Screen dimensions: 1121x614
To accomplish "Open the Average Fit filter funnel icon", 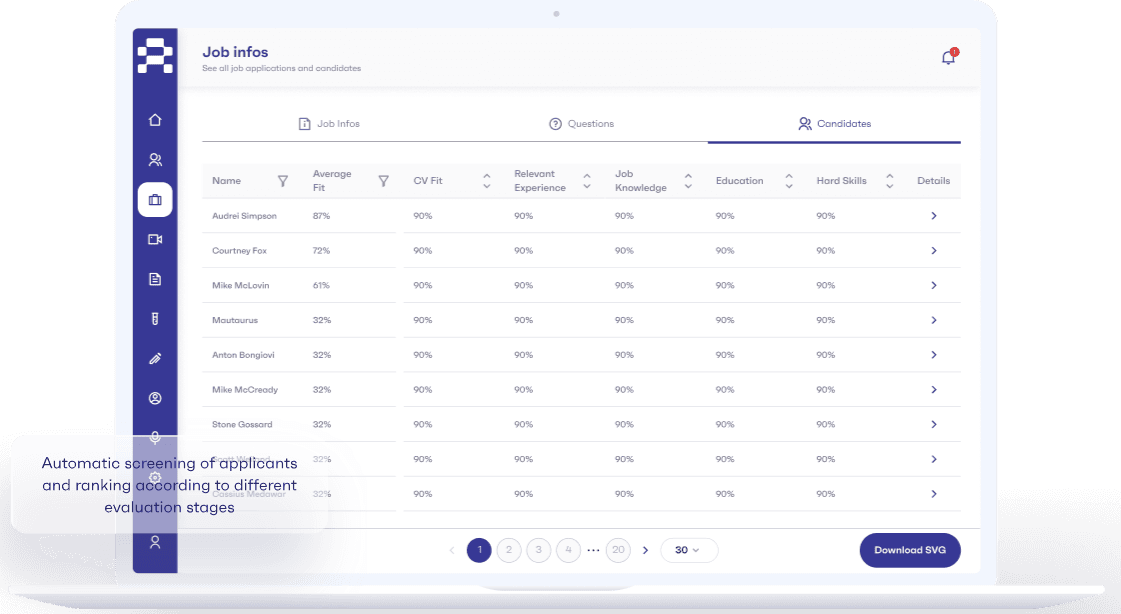I will coord(384,181).
